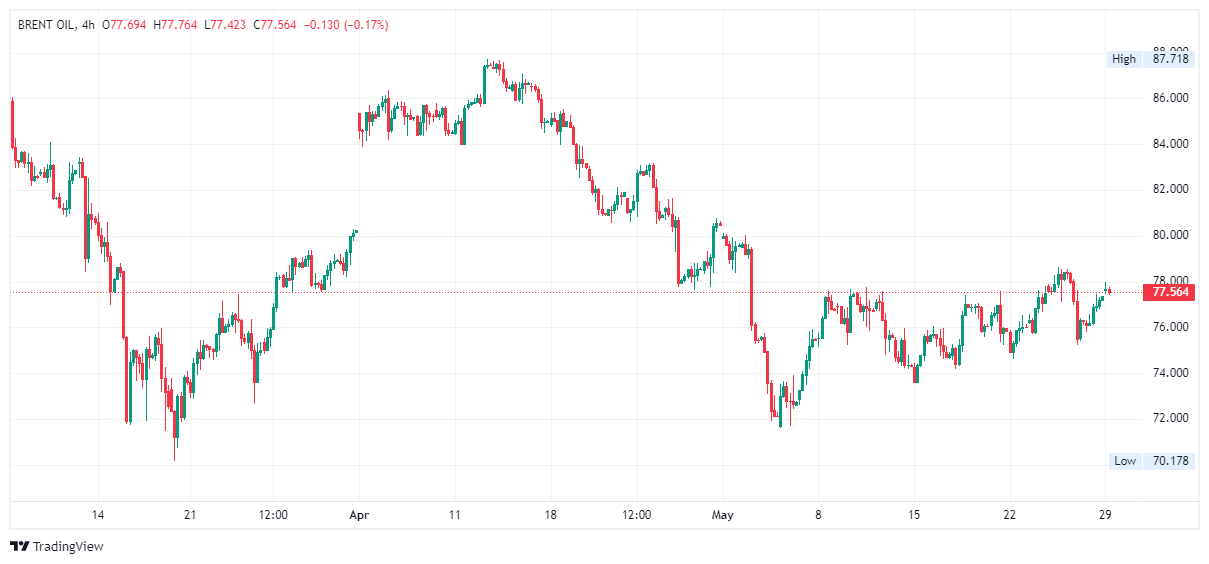Image resolution: width=1209 pixels, height=564 pixels.
Task: Click the 86.000 price axis label
Action: (x=1170, y=98)
